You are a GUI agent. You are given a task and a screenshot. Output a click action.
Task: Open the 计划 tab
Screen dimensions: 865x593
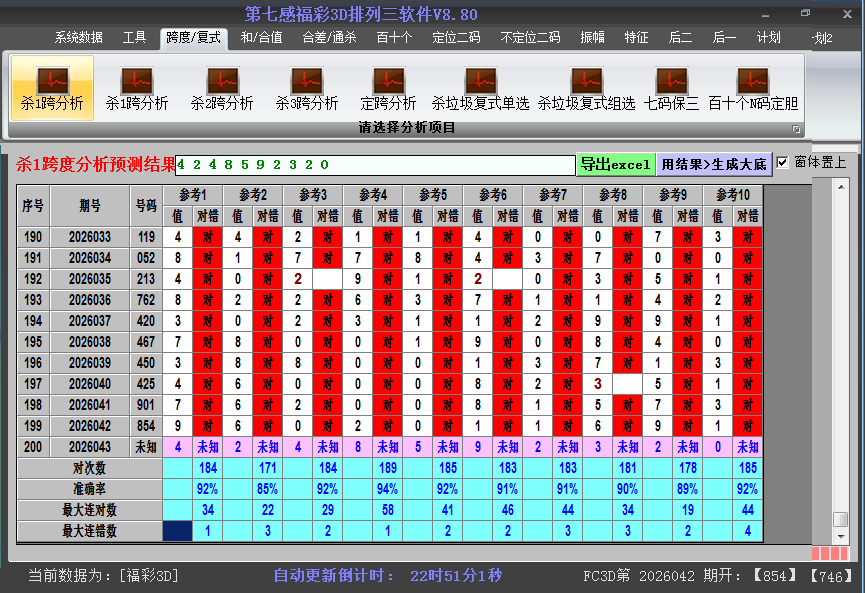(768, 38)
